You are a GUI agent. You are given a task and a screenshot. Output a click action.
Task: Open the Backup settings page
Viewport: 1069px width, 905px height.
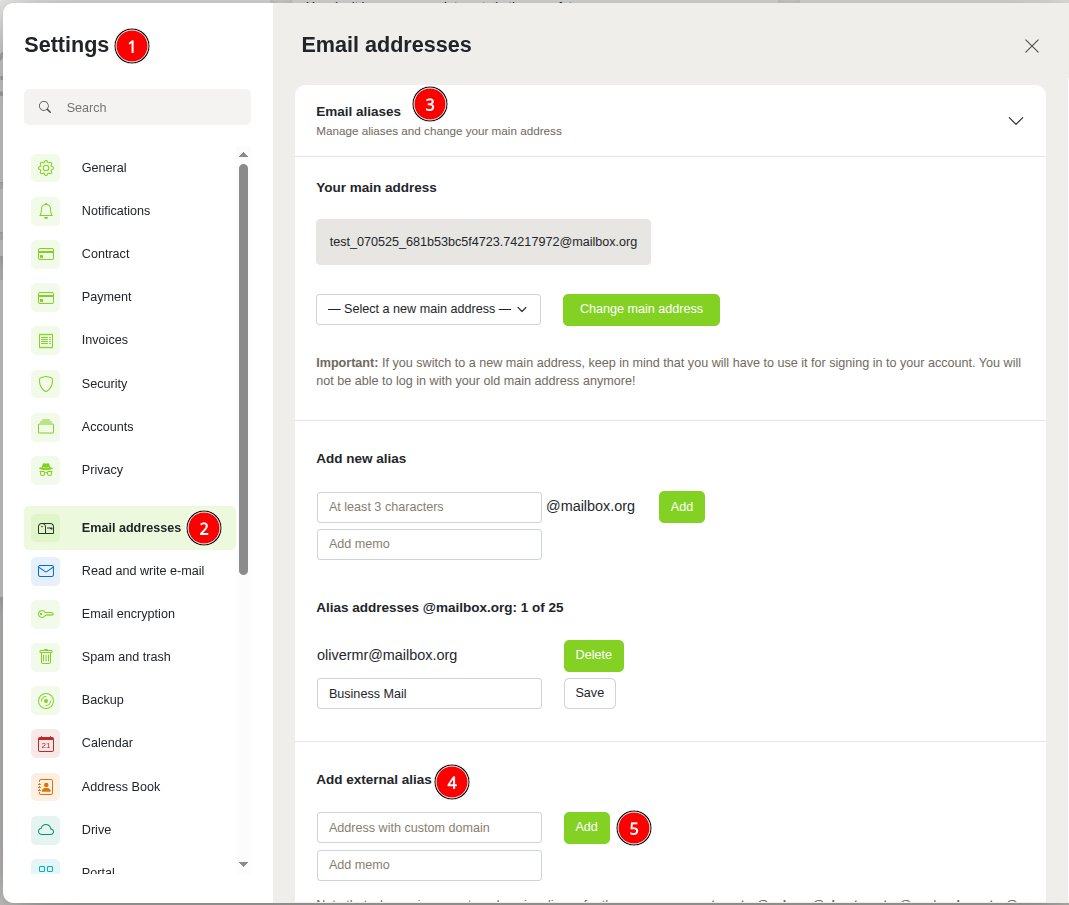pos(102,700)
